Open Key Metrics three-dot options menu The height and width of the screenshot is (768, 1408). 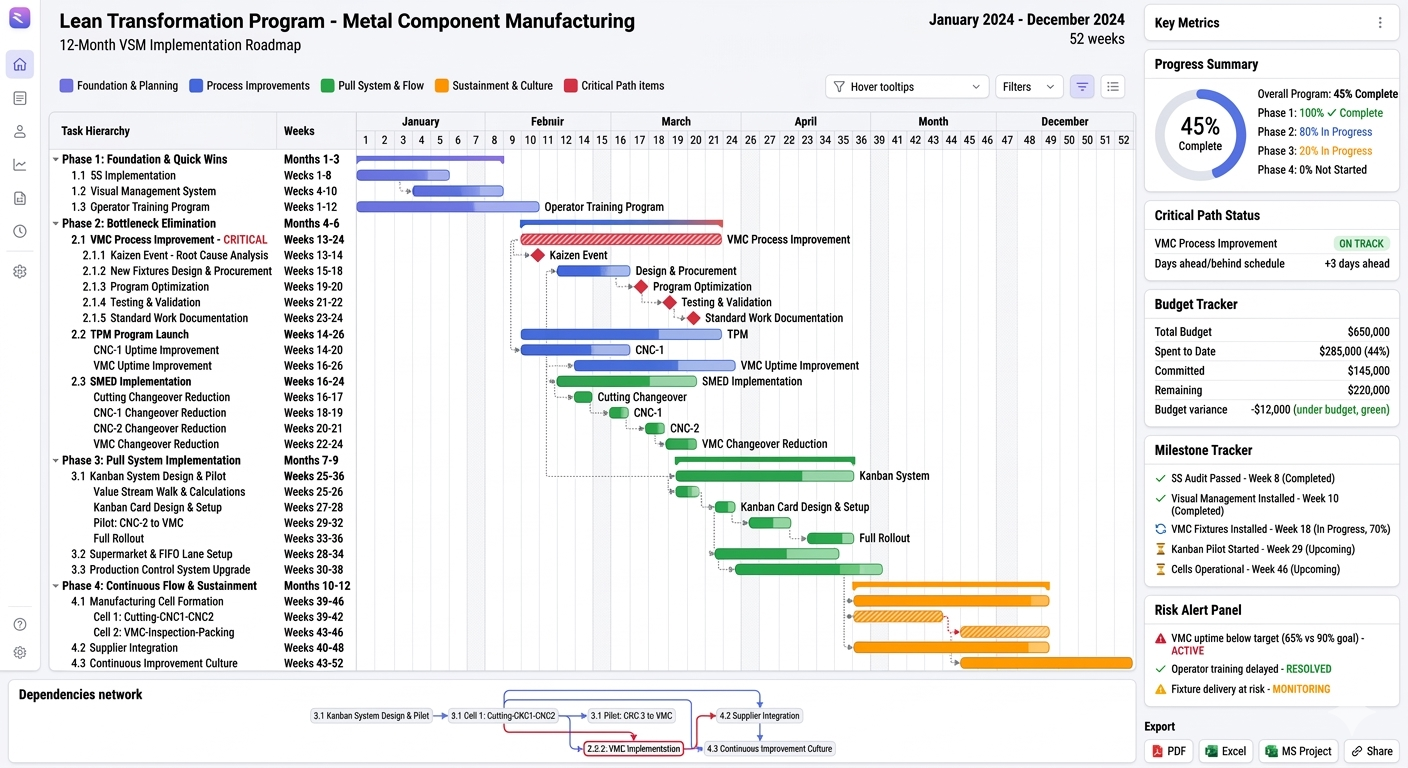pyautogui.click(x=1380, y=23)
